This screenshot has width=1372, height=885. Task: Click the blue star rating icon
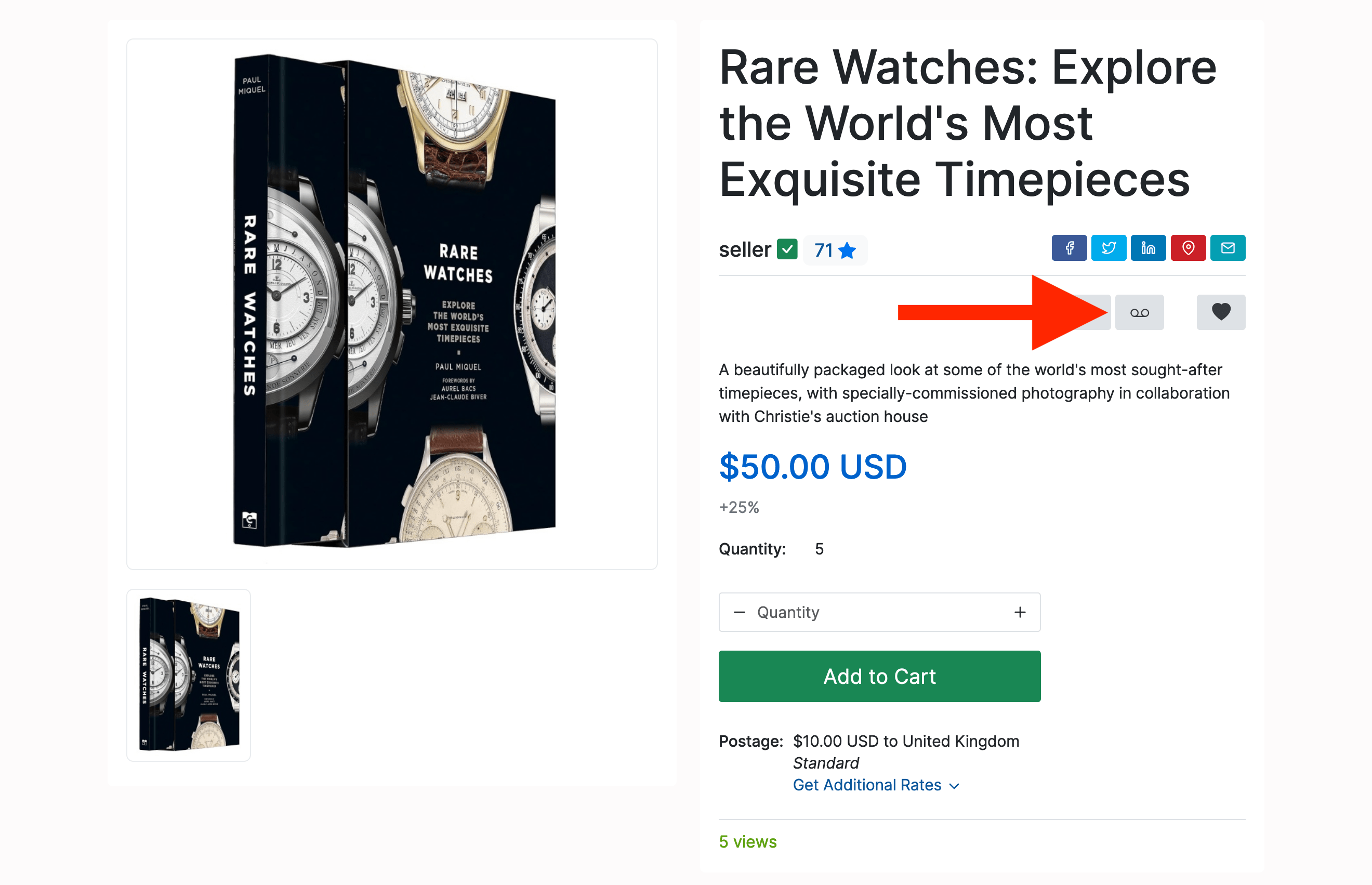(x=847, y=250)
